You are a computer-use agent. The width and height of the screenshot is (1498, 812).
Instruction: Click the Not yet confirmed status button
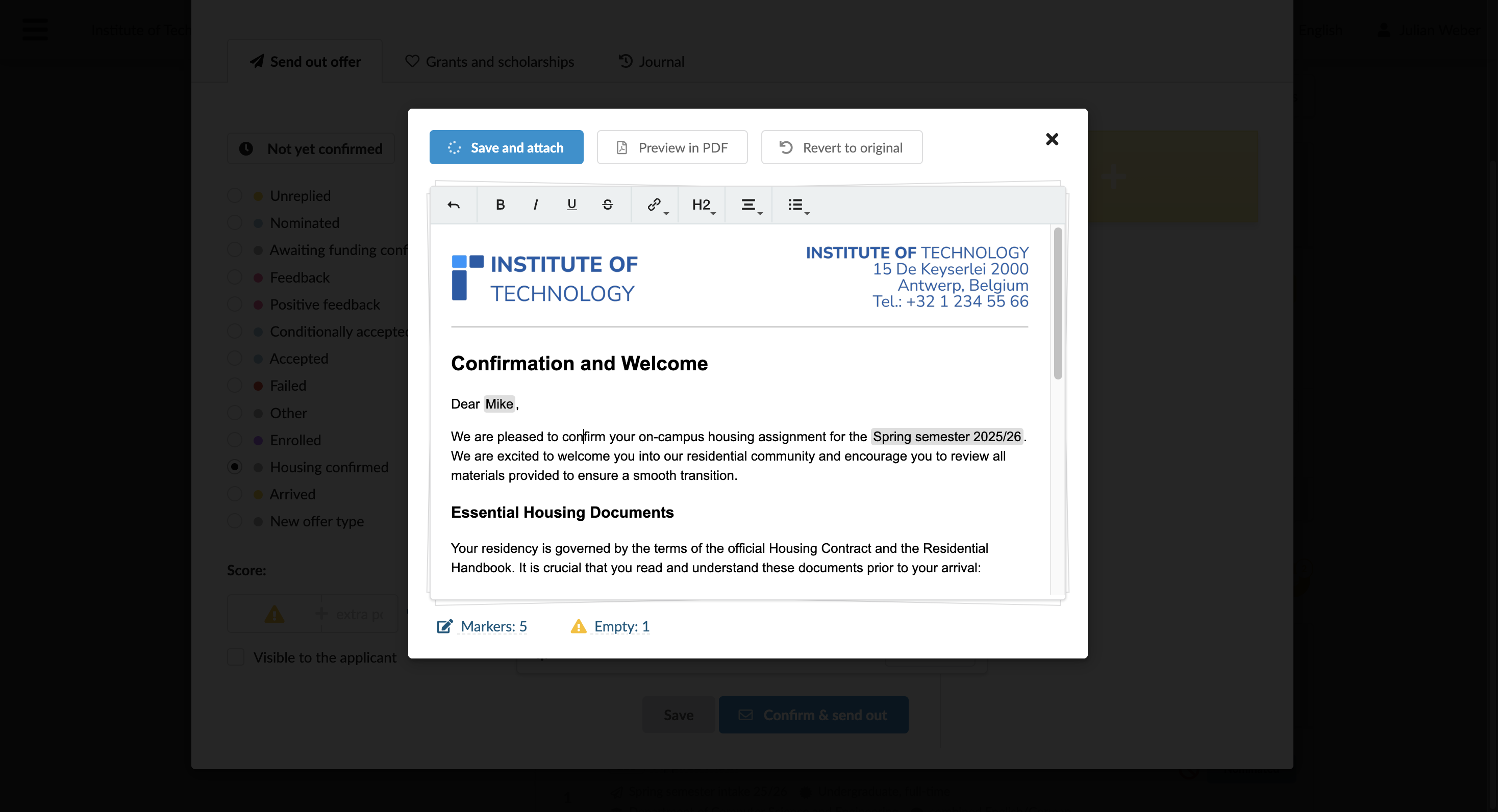click(311, 149)
